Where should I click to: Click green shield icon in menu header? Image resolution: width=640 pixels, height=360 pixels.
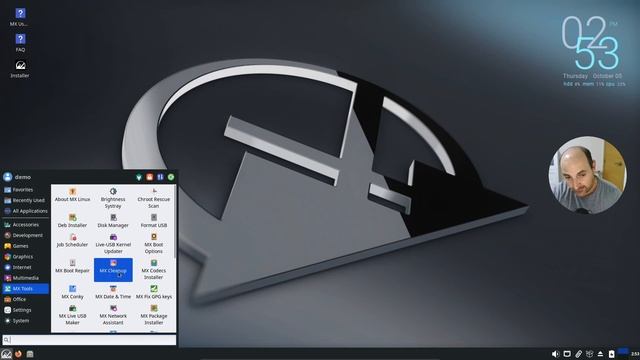click(x=139, y=177)
